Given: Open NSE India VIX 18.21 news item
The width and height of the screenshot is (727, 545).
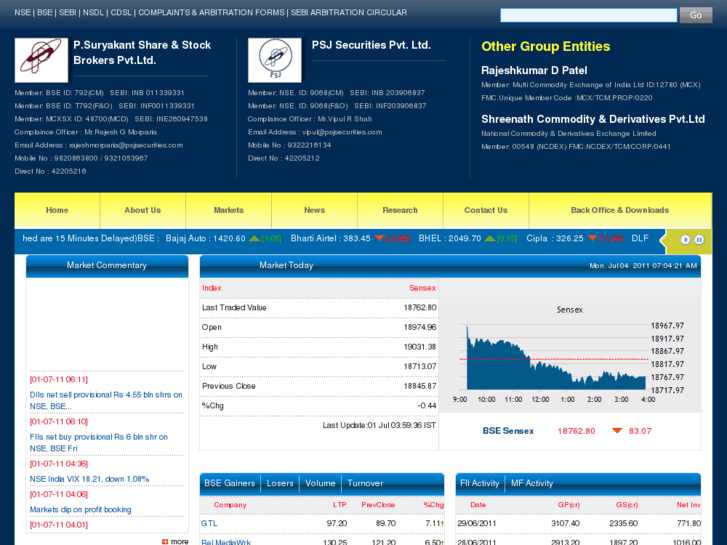Looking at the screenshot, I should pos(89,479).
